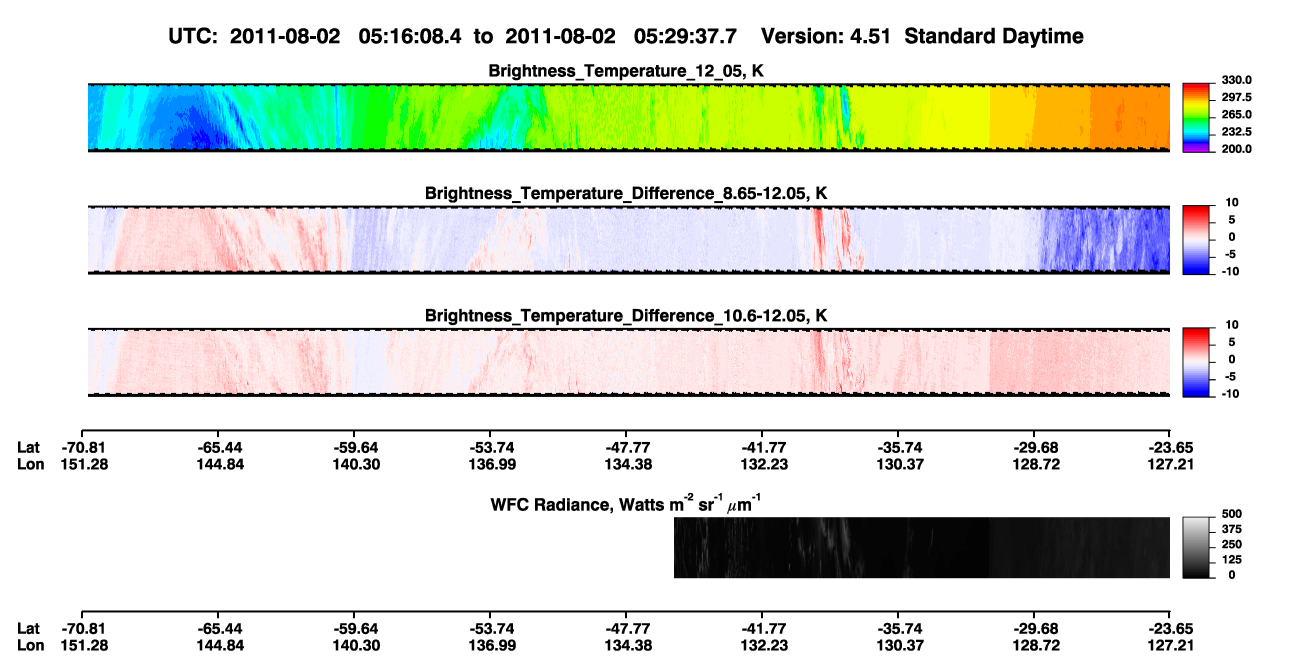
Task: Select the Brightness_Temperature_Difference_8.65-12.05, K title
Action: [628, 193]
